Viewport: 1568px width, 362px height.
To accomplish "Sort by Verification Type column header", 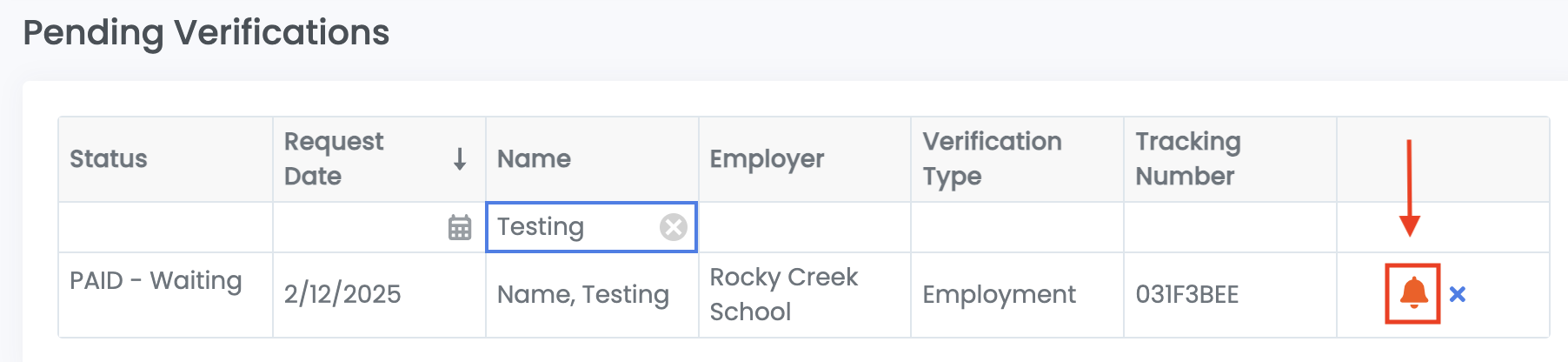I will pyautogui.click(x=992, y=159).
